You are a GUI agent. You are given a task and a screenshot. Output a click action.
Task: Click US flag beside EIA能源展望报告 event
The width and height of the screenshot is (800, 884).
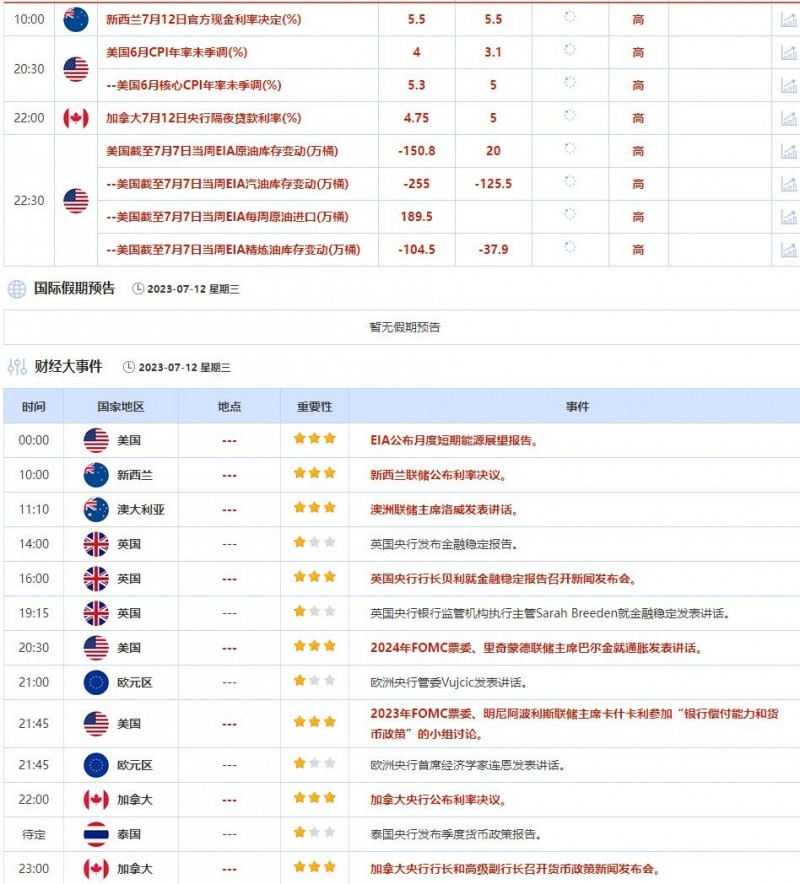[94, 438]
